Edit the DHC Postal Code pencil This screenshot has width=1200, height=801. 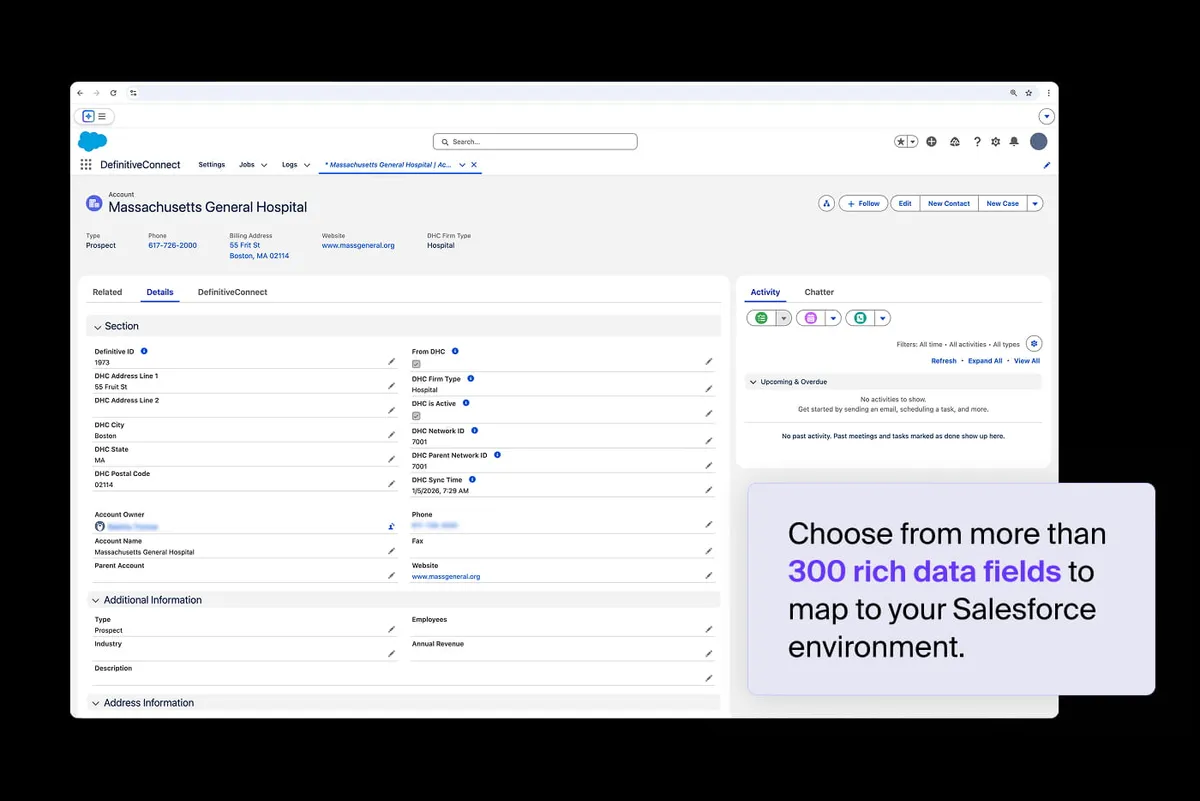(391, 484)
